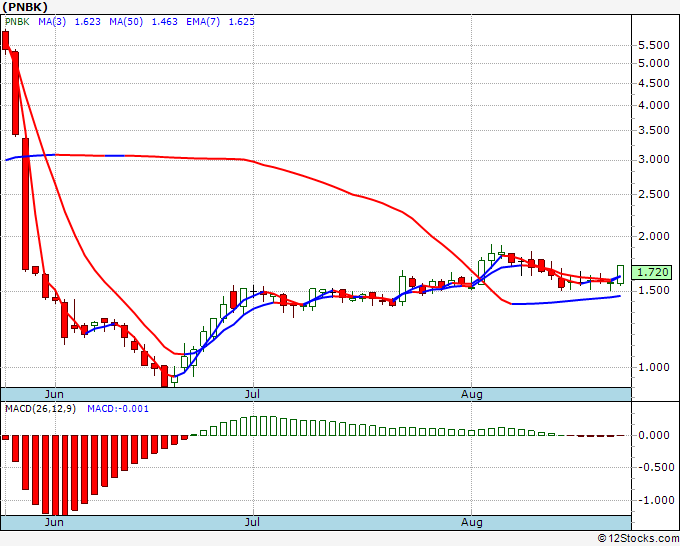Click Aug on the MACD panel axis
Image resolution: width=680 pixels, height=546 pixels.
[x=472, y=522]
